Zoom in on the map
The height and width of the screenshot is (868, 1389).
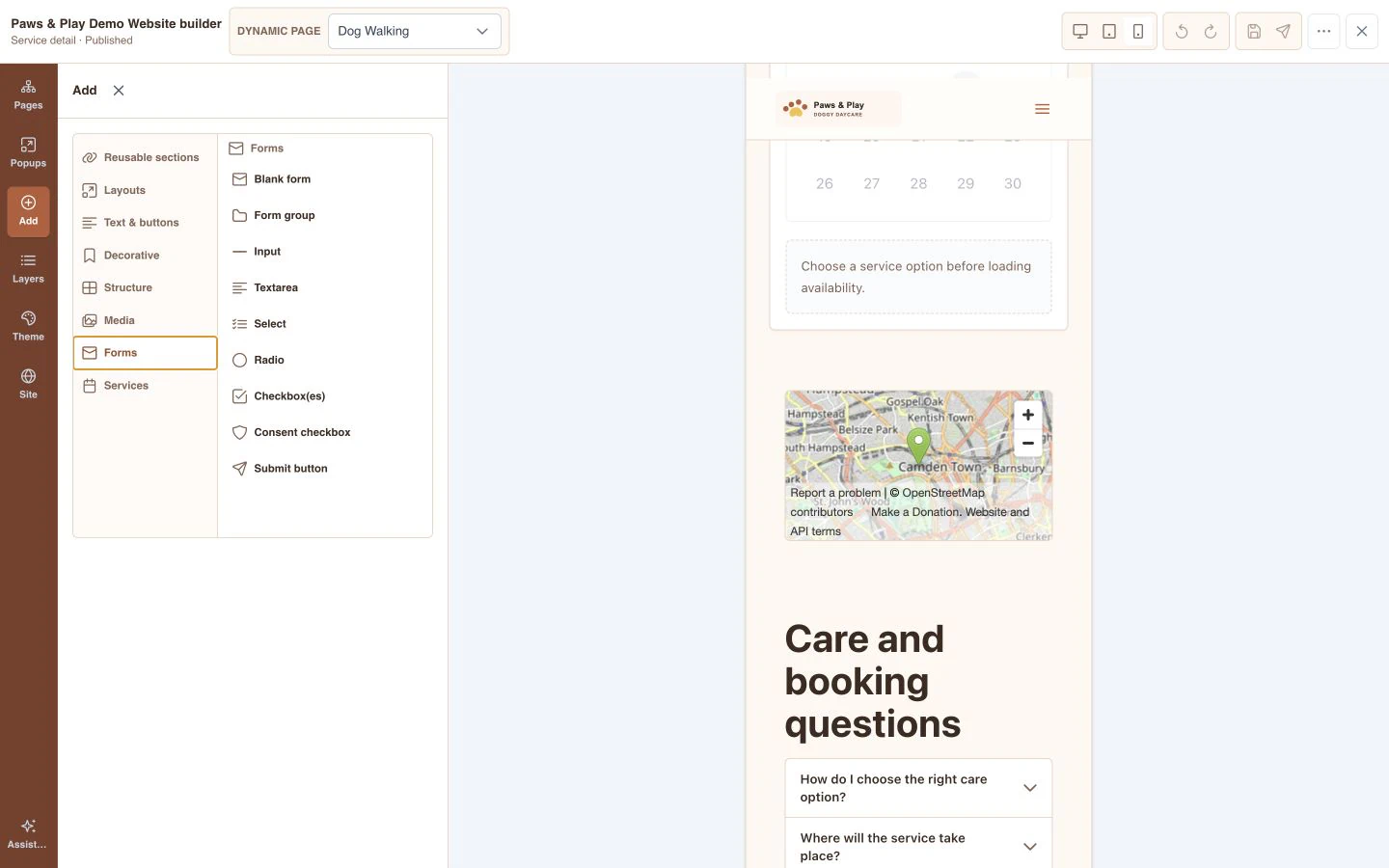tap(1028, 415)
